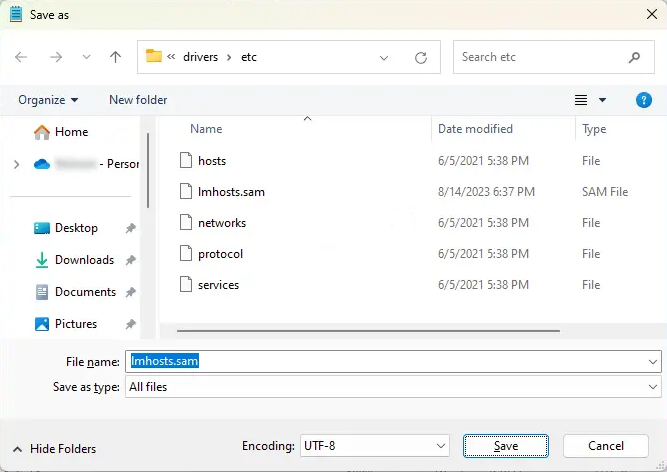Open the File name dropdown arrow
The height and width of the screenshot is (472, 667).
[653, 362]
